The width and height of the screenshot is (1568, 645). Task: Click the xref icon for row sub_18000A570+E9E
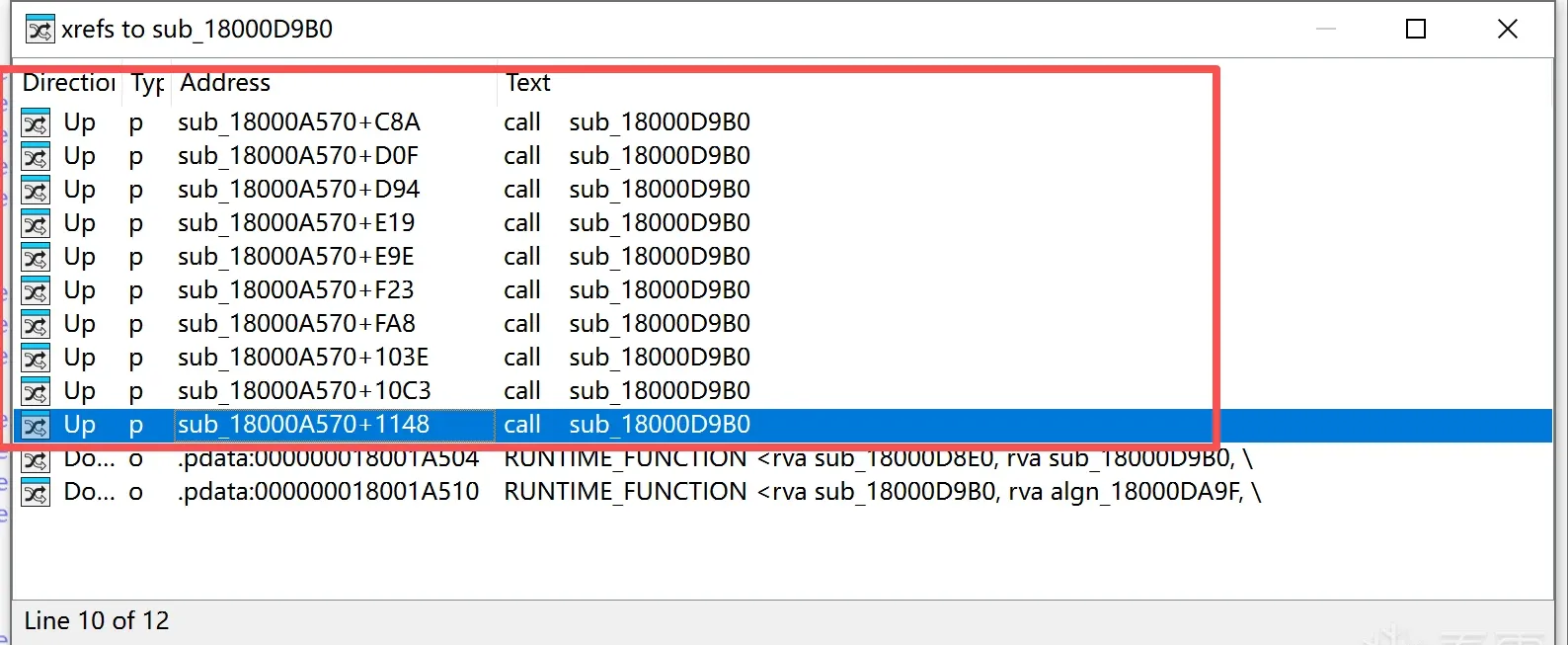pyautogui.click(x=36, y=258)
